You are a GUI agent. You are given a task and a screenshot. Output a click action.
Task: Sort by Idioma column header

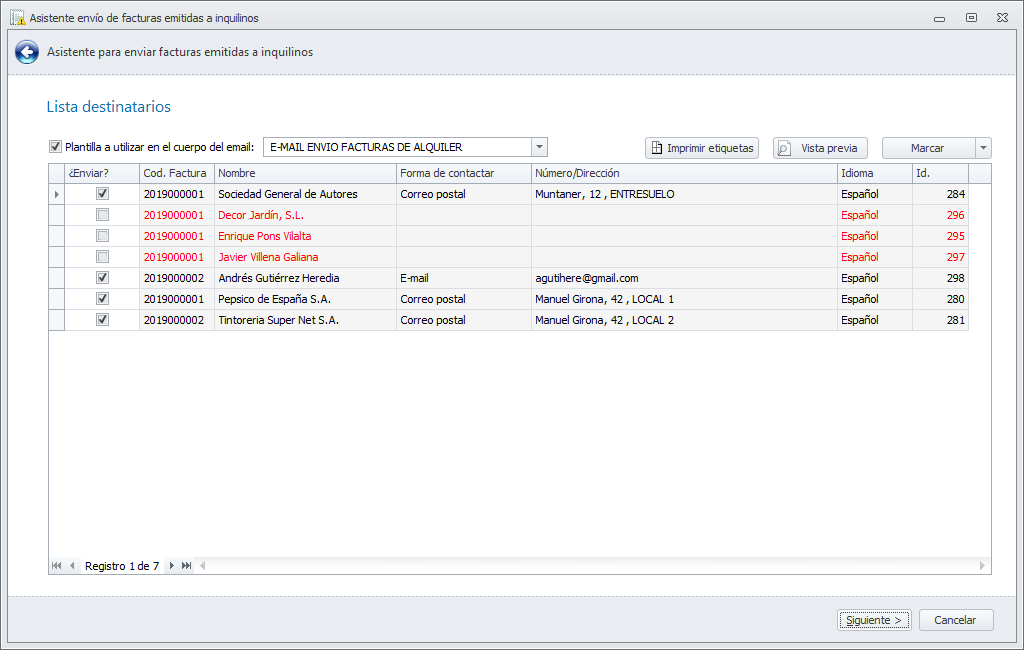pos(874,173)
